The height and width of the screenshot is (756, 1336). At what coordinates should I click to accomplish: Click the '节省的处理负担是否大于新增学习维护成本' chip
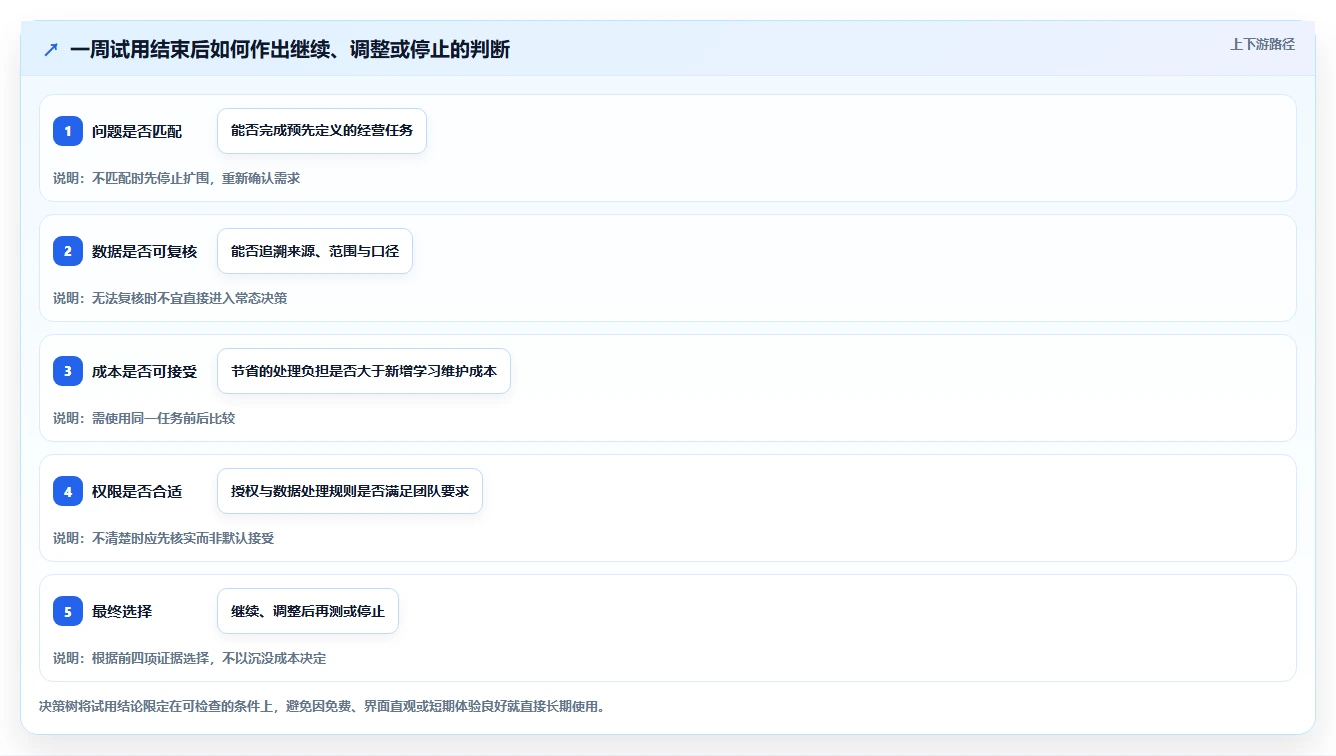click(364, 371)
